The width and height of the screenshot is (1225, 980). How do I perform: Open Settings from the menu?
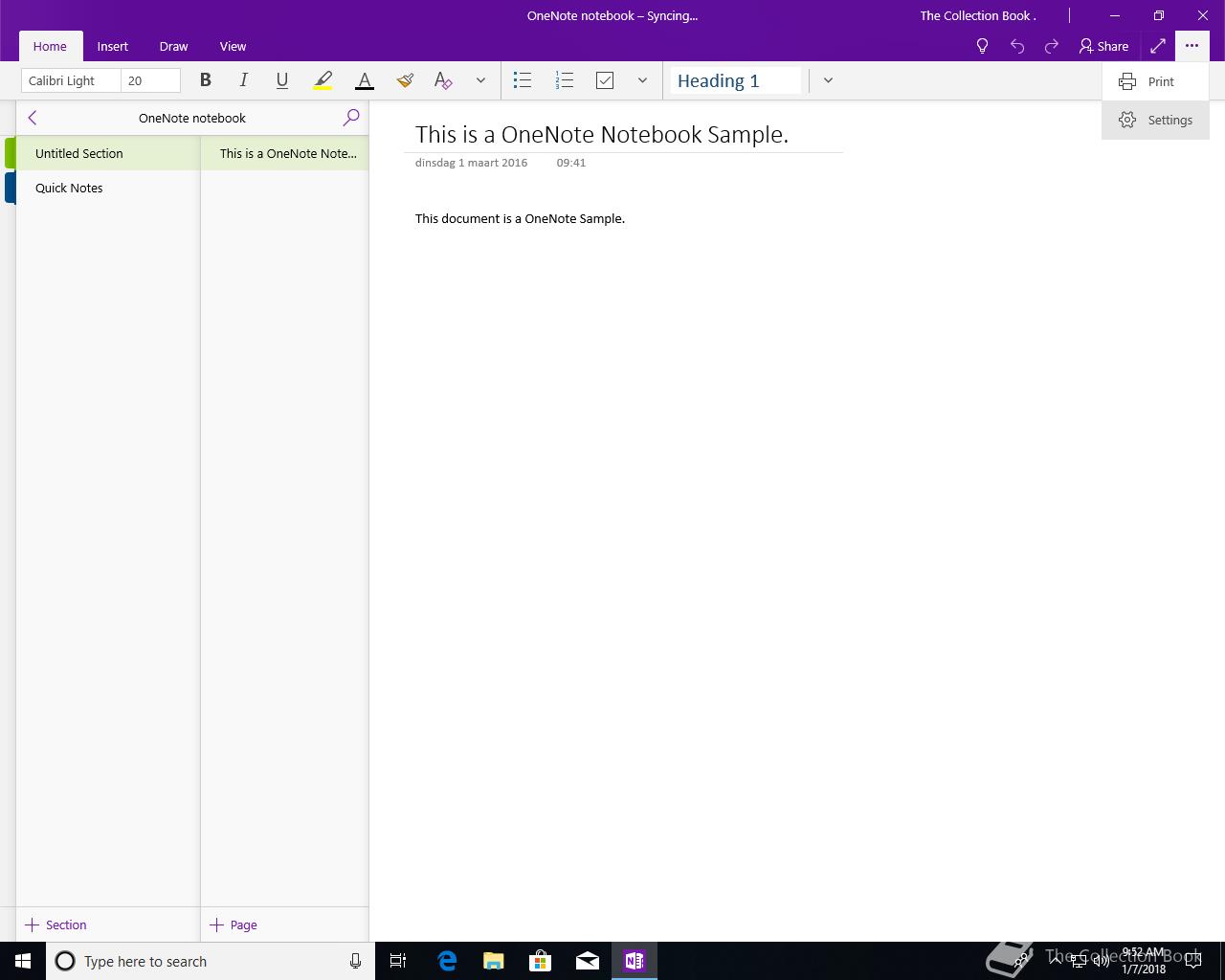coord(1155,120)
